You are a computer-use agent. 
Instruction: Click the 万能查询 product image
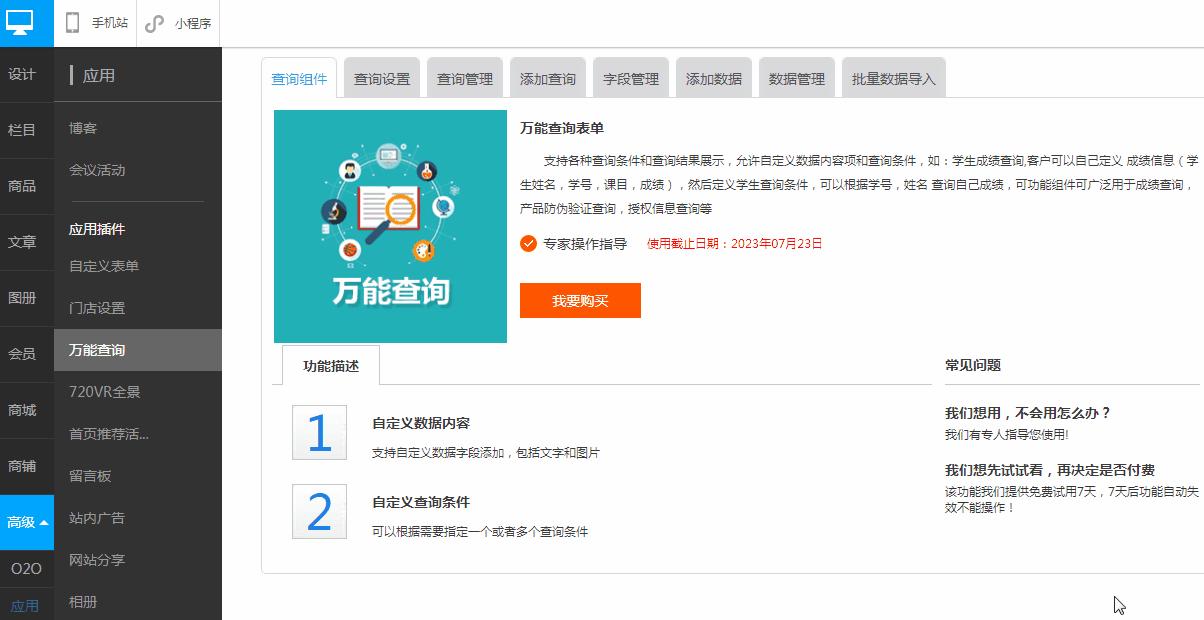[x=390, y=226]
